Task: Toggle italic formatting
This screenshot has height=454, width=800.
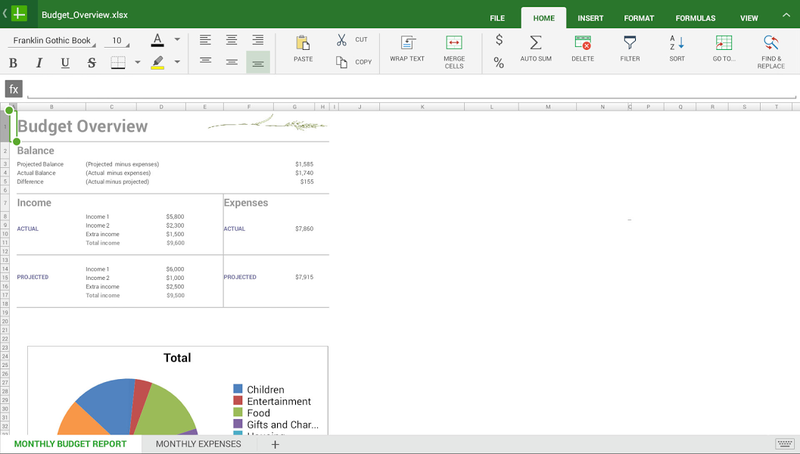Action: pyautogui.click(x=39, y=63)
